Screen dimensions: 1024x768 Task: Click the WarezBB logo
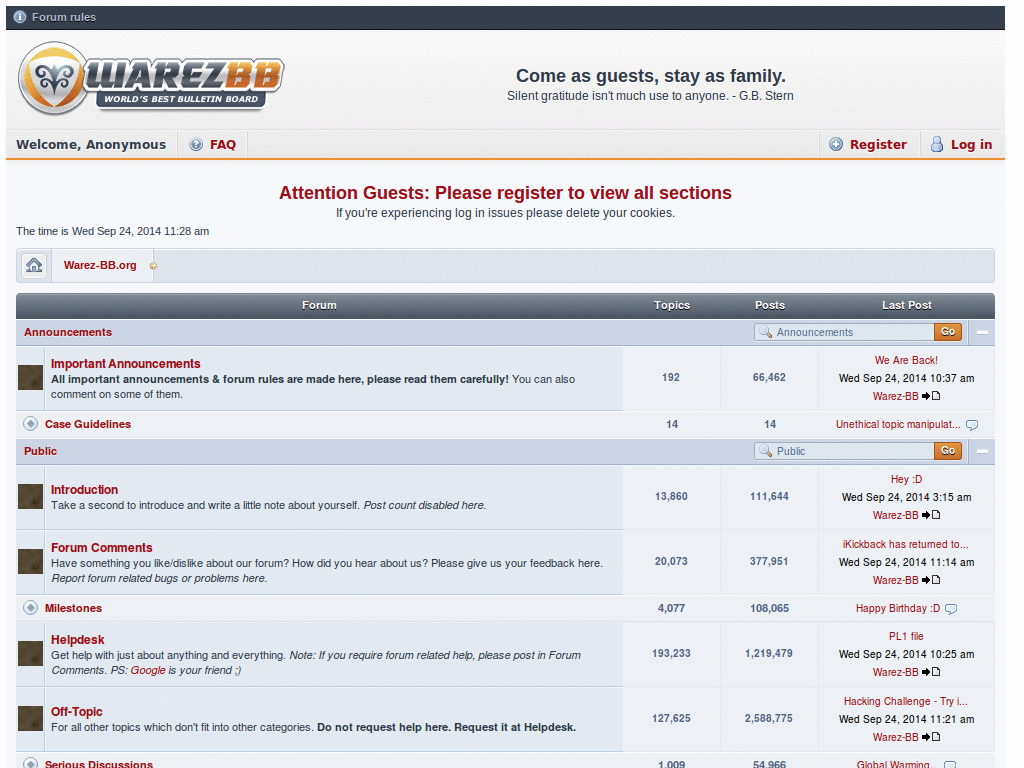(152, 80)
